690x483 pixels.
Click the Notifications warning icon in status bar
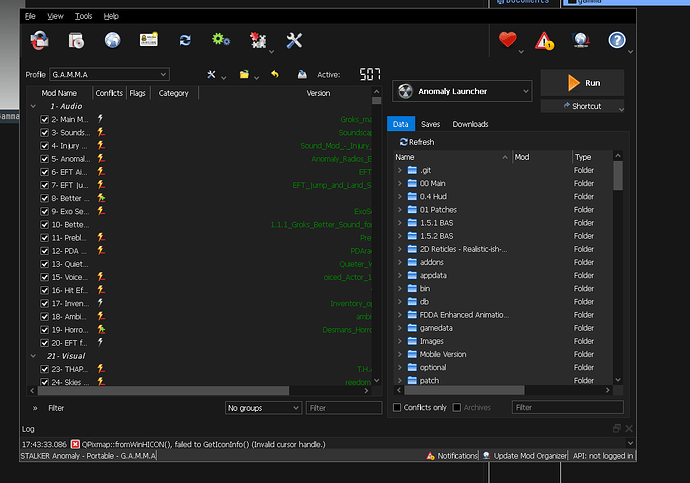point(430,456)
